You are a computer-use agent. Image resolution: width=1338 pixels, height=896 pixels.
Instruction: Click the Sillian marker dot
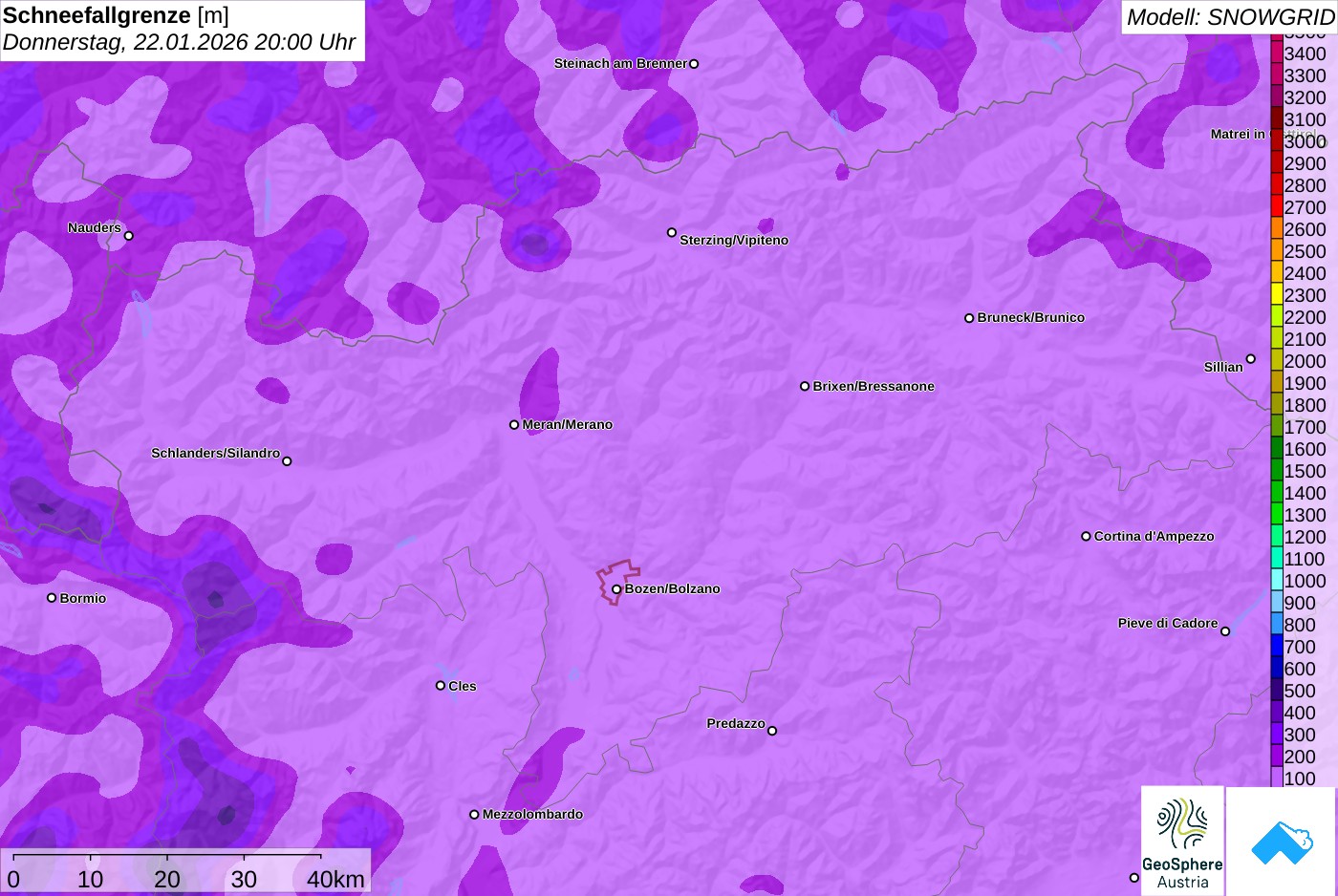1251,359
